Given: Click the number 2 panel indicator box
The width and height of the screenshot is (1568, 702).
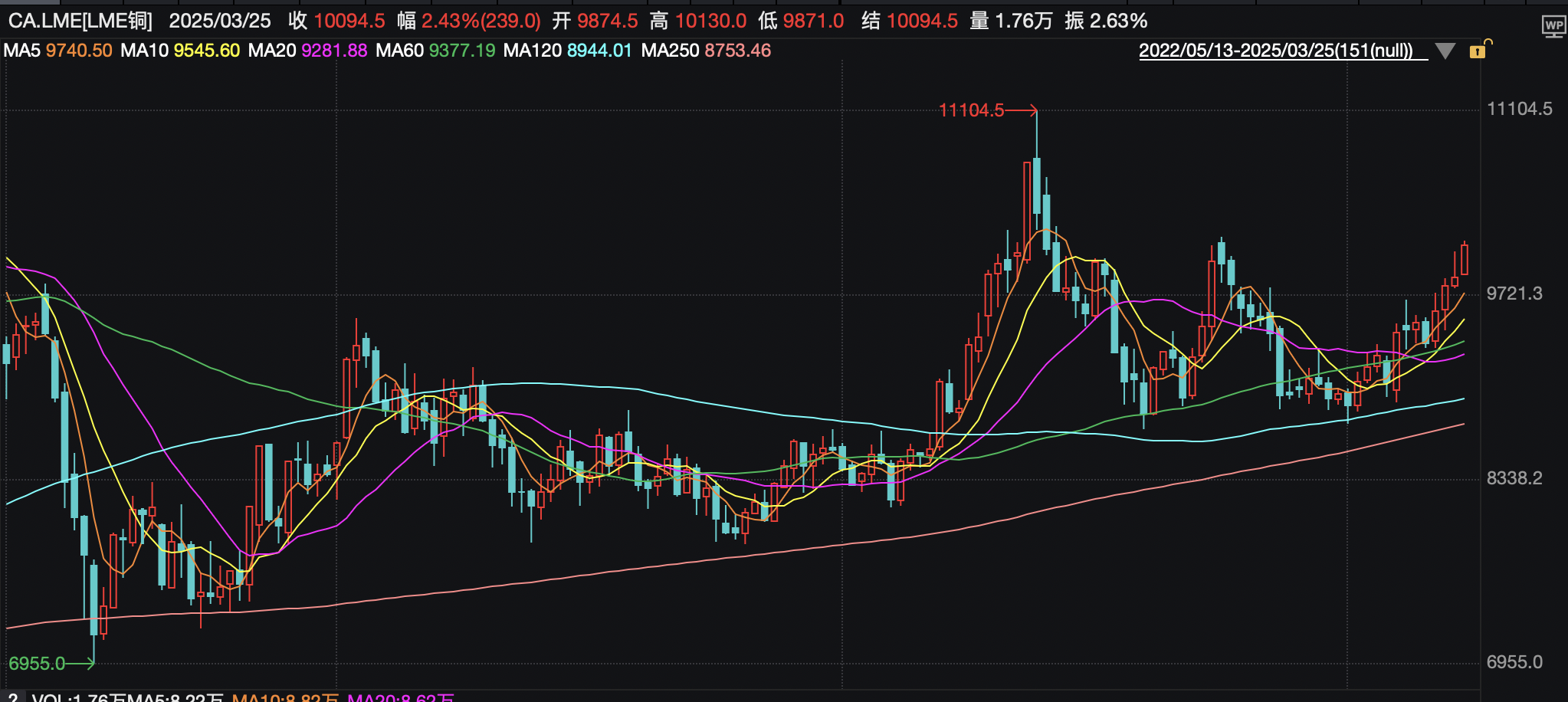Looking at the screenshot, I should [12, 697].
